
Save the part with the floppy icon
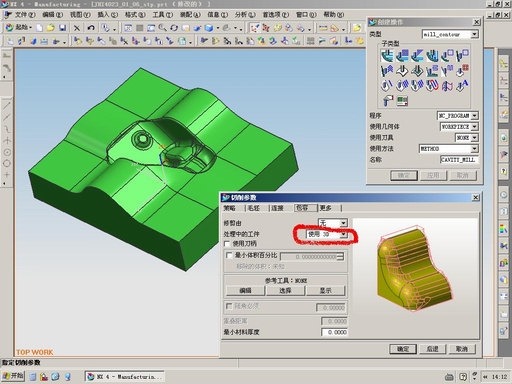click(x=62, y=28)
